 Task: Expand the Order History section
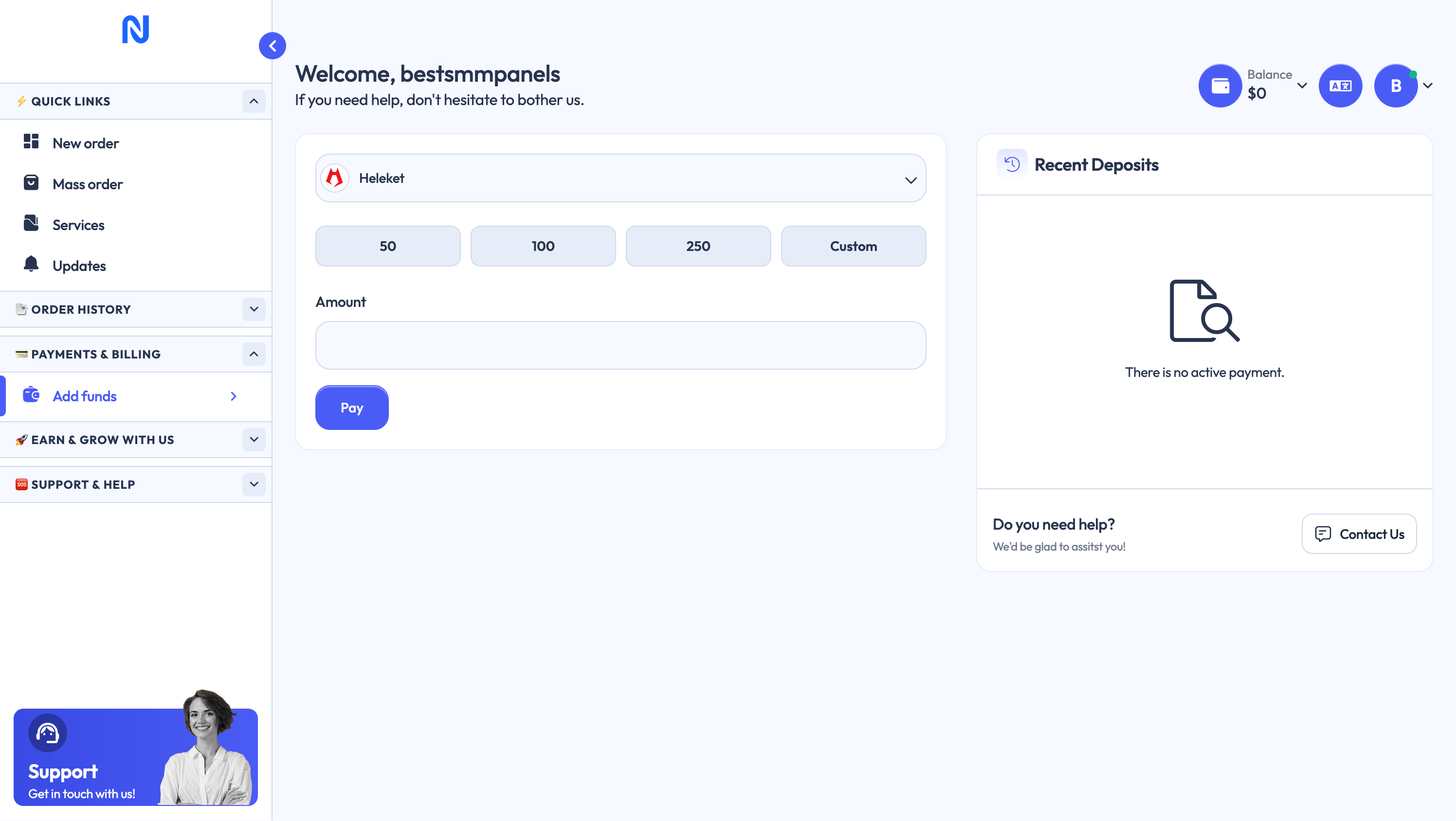tap(254, 309)
